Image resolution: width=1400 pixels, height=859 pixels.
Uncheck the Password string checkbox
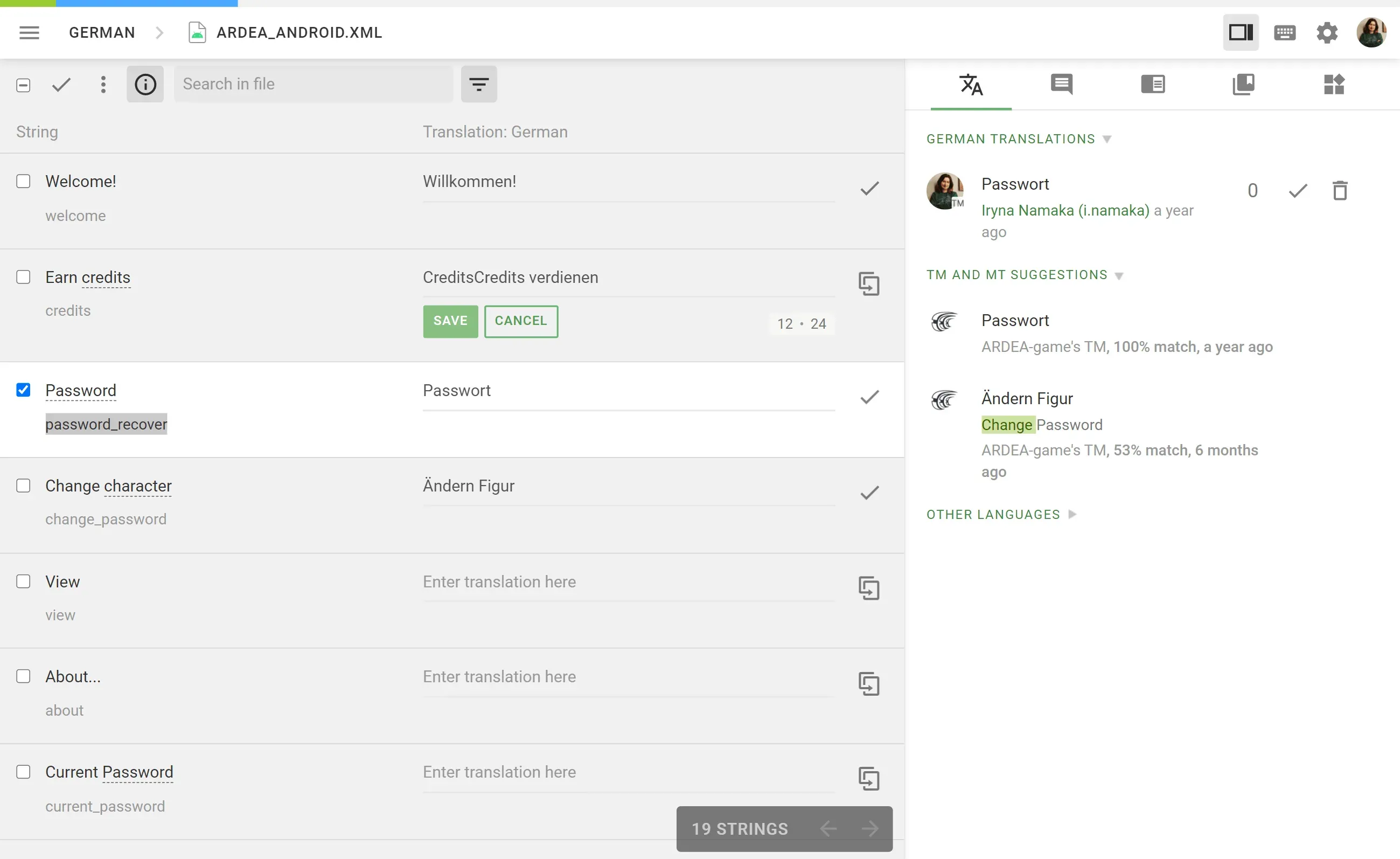pos(23,390)
